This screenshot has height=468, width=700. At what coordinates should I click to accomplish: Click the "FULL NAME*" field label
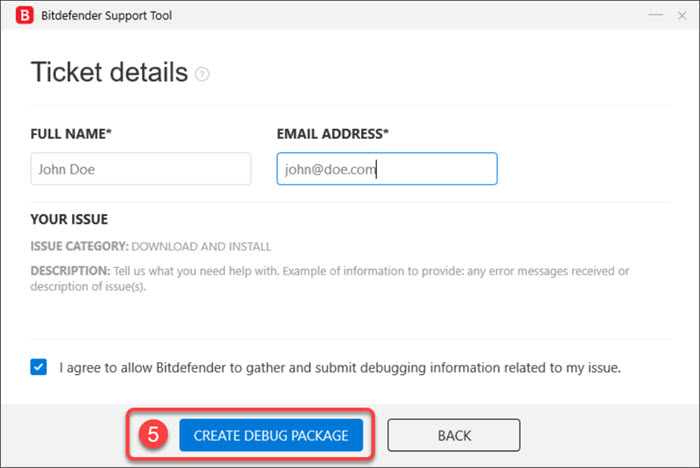pos(71,134)
